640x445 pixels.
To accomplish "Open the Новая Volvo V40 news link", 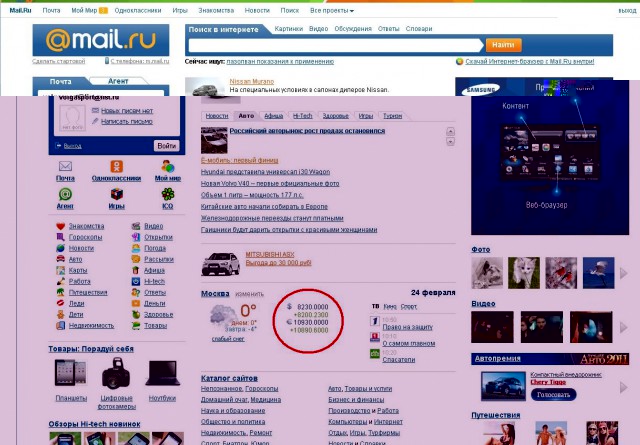I will pos(270,184).
